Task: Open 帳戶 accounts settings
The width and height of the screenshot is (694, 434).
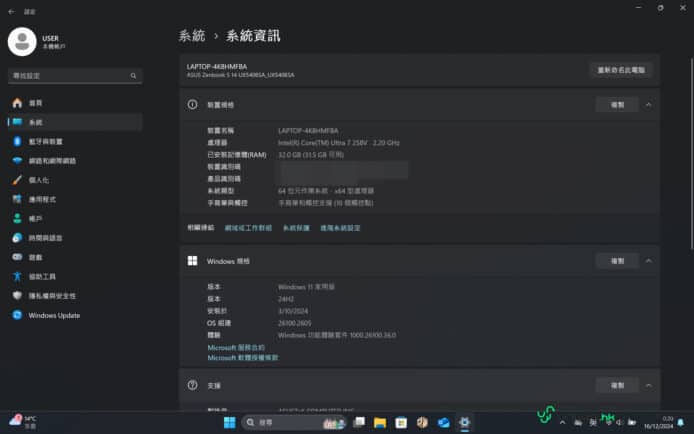Action: point(35,218)
